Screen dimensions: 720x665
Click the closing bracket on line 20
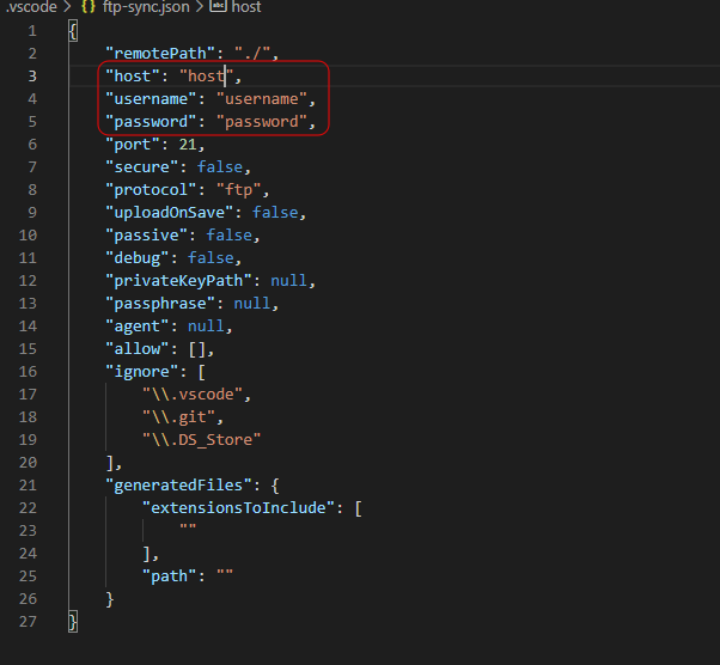tap(110, 463)
